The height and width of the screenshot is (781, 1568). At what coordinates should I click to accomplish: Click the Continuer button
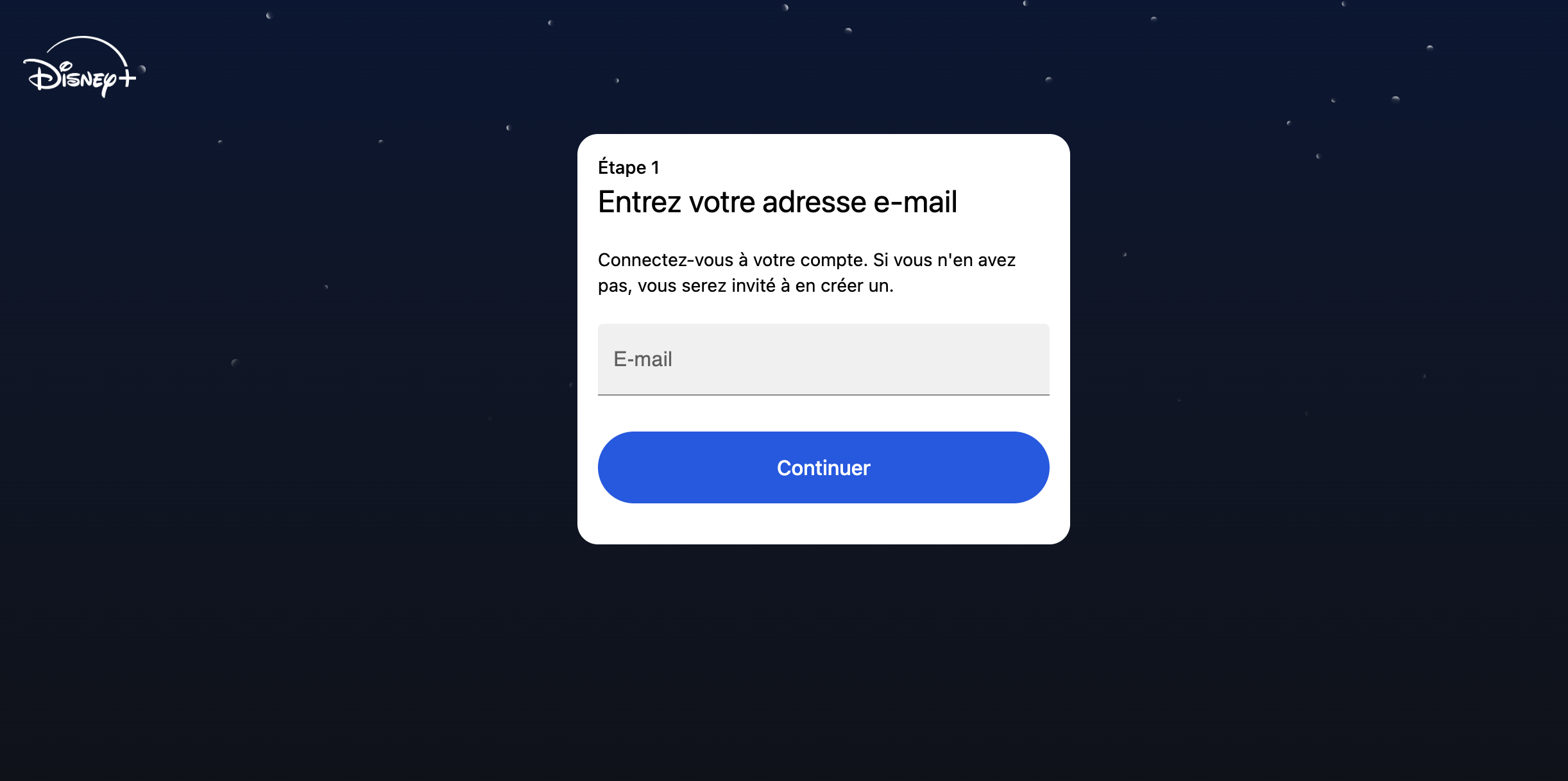click(823, 467)
